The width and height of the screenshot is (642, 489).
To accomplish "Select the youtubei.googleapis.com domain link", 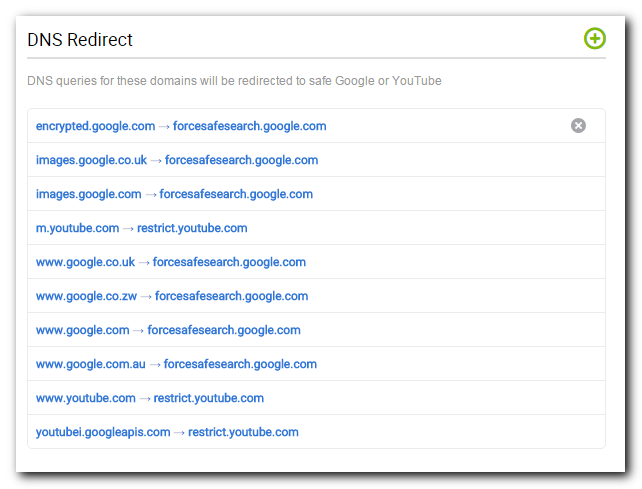I will (x=103, y=432).
